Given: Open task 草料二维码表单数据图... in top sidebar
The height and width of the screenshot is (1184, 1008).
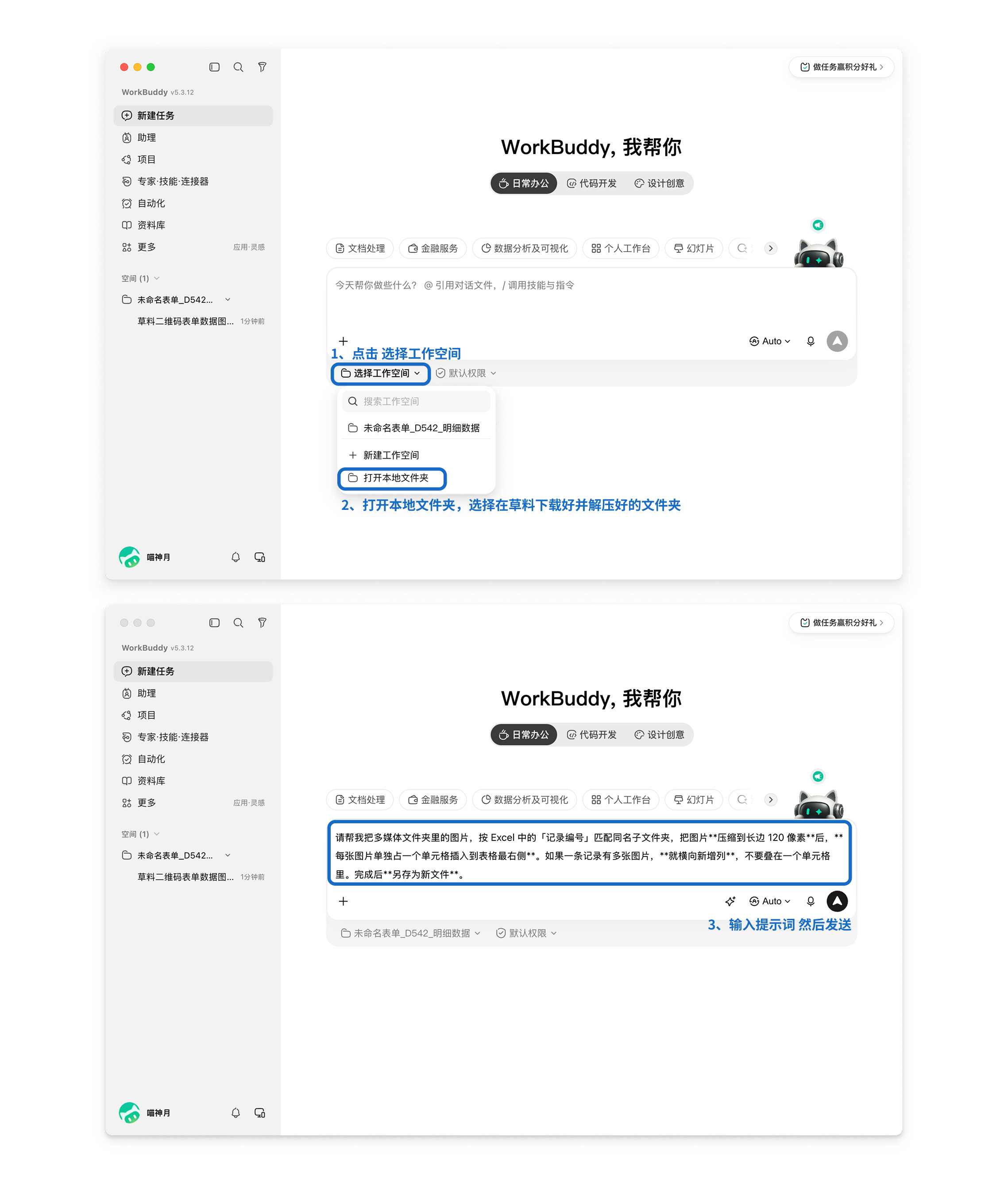Looking at the screenshot, I should point(193,321).
